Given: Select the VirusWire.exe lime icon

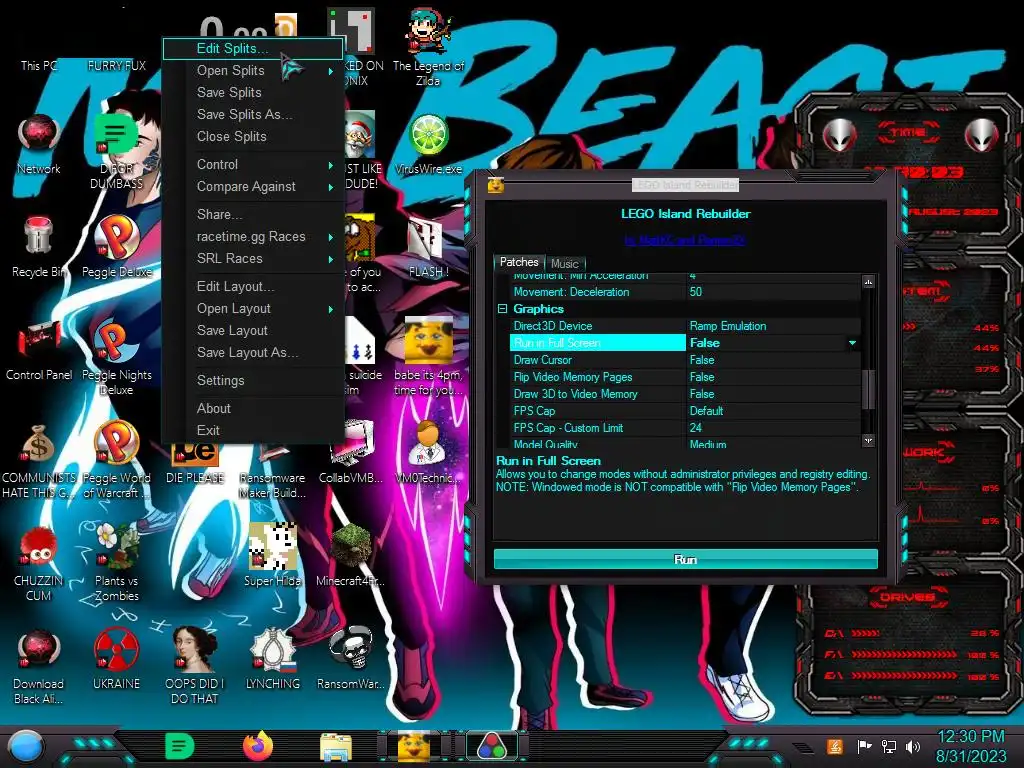Looking at the screenshot, I should coord(428,144).
